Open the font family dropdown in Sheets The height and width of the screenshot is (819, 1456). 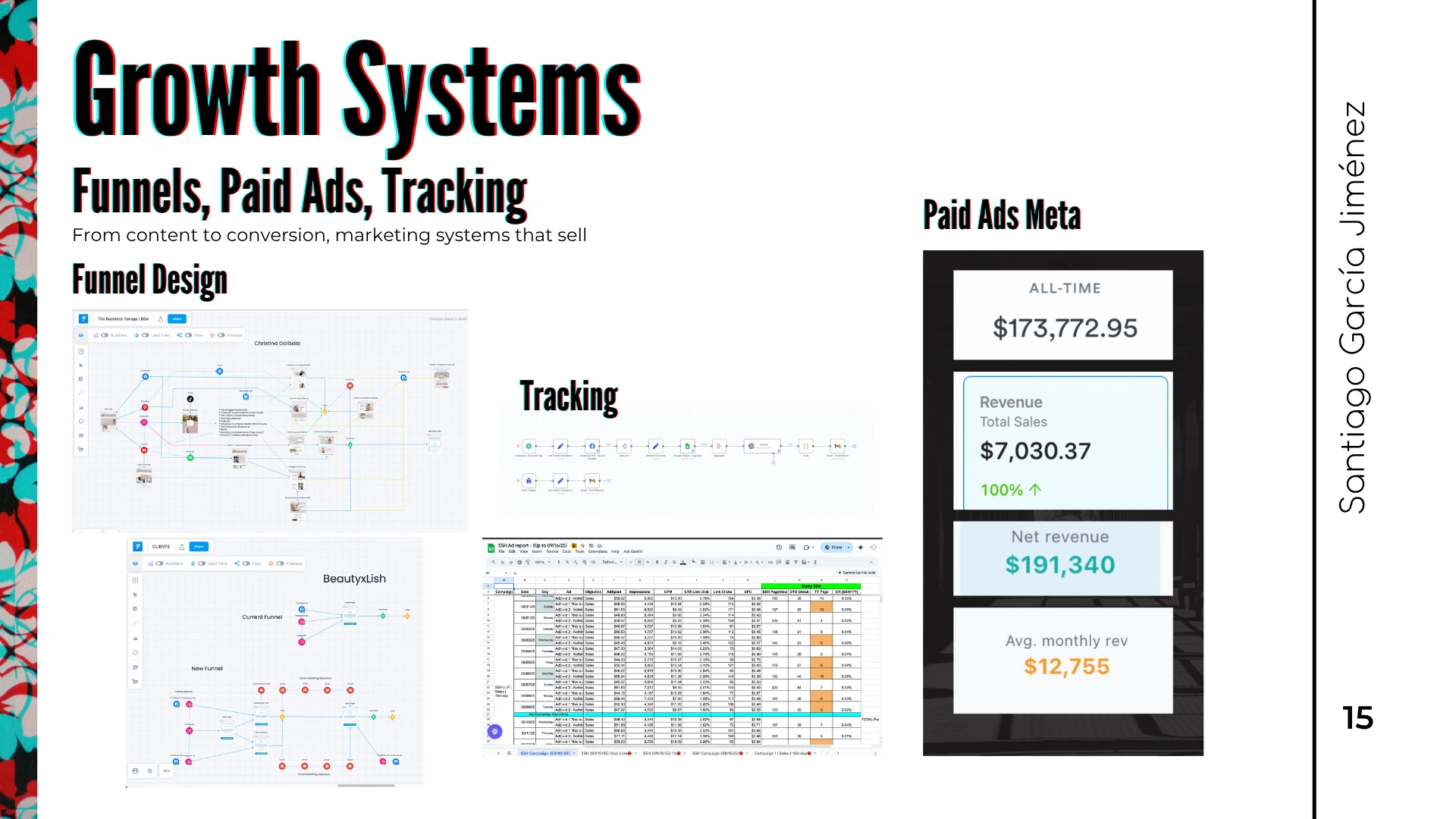pos(613,562)
